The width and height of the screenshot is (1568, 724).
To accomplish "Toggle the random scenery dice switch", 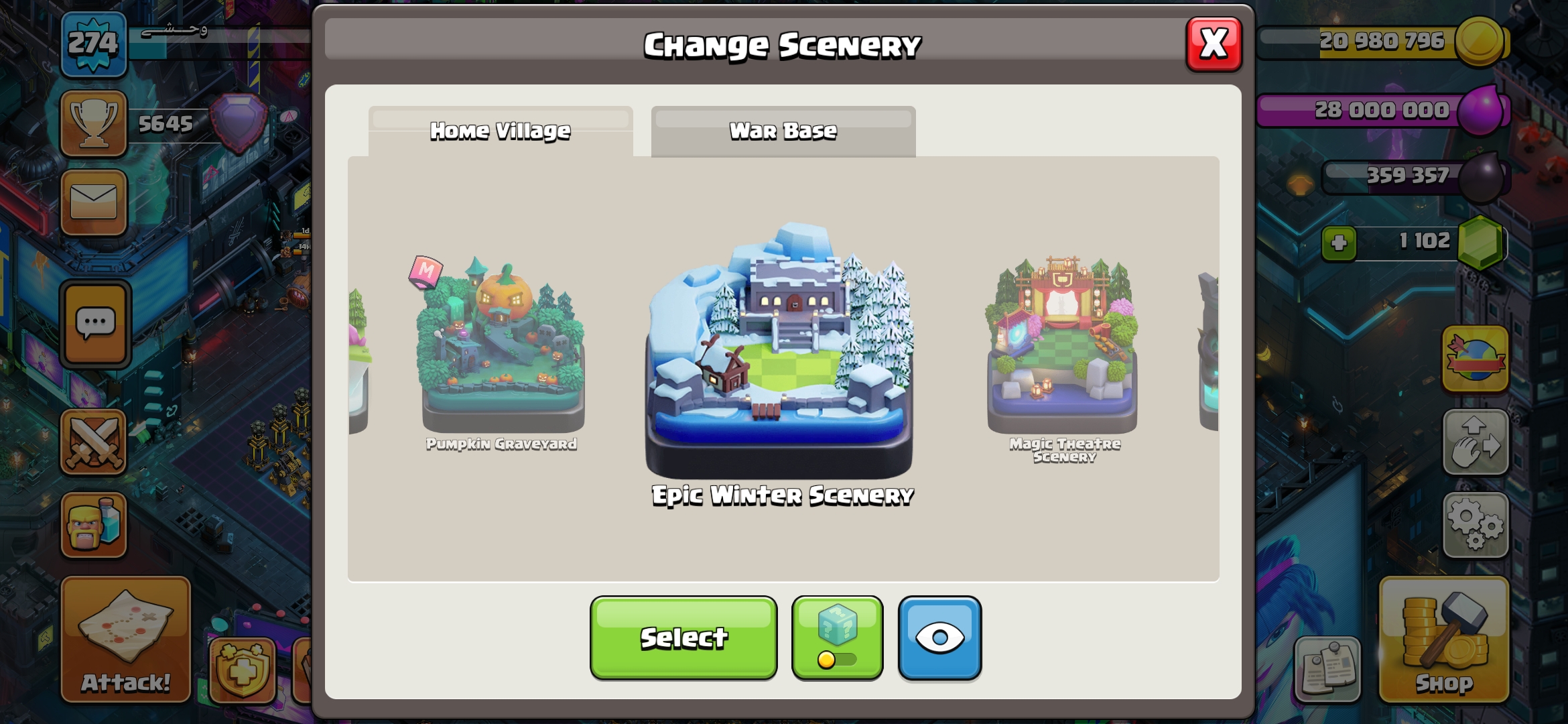I will coord(837,638).
